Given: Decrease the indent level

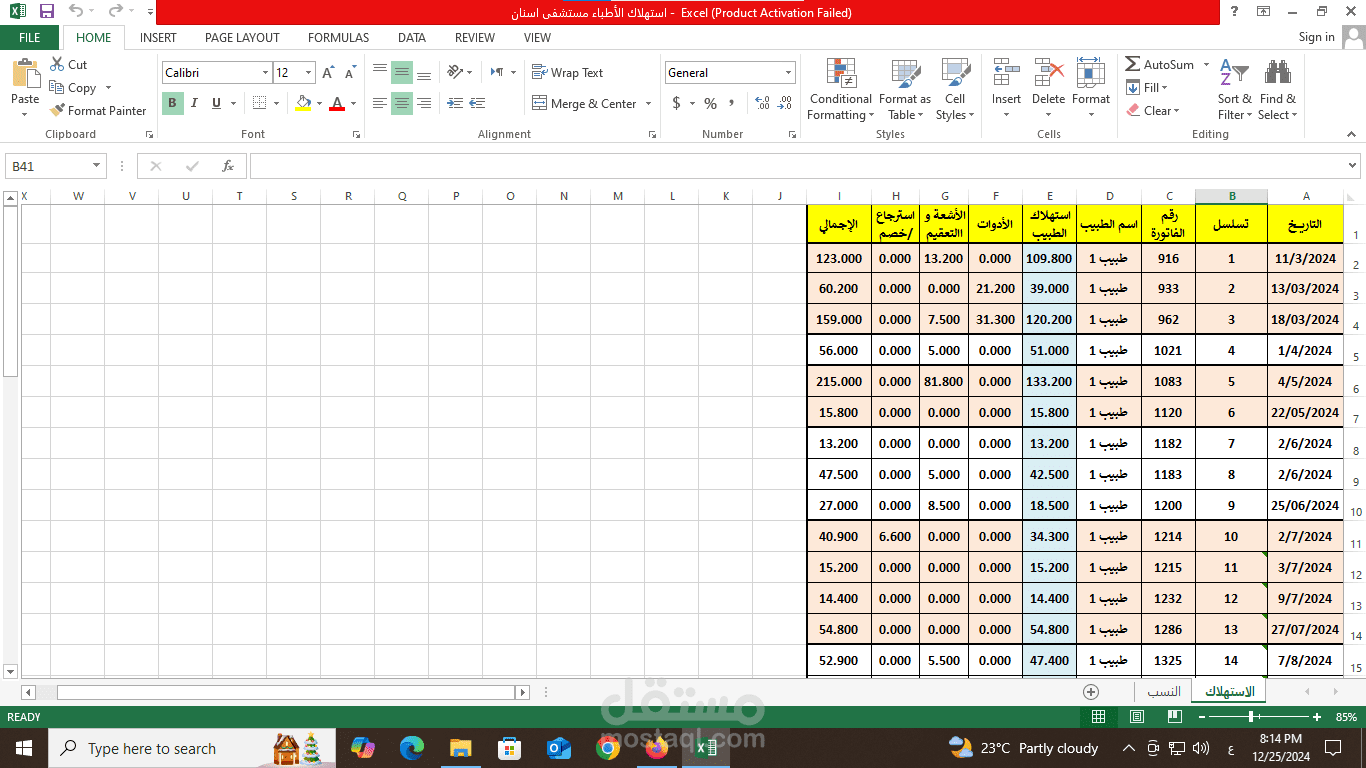Looking at the screenshot, I should [455, 103].
